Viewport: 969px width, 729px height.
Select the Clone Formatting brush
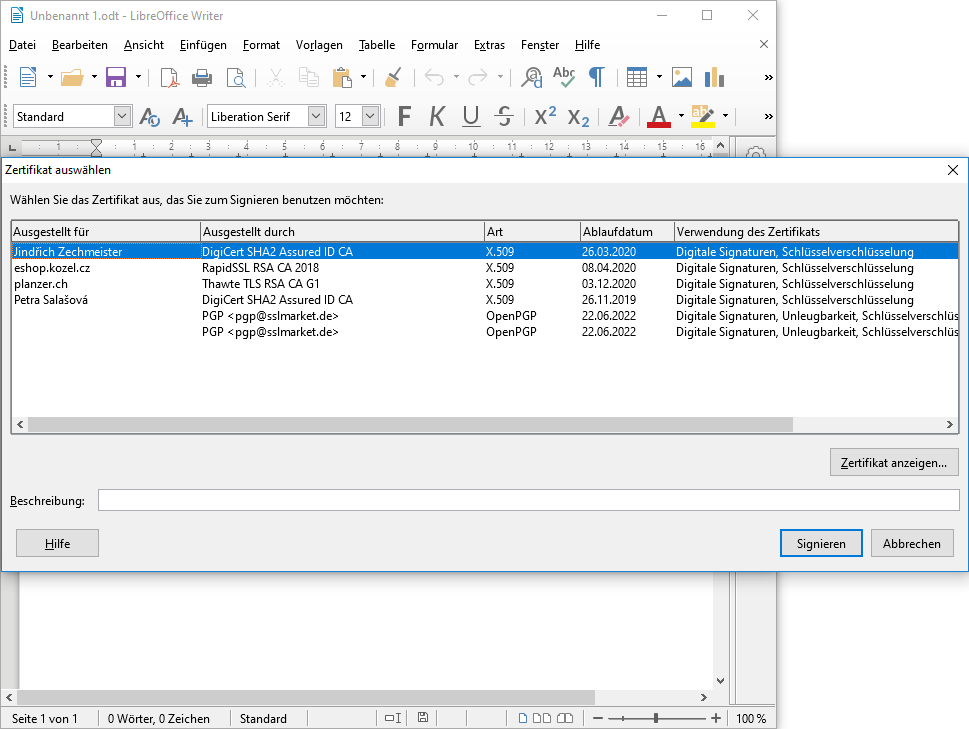(x=393, y=78)
